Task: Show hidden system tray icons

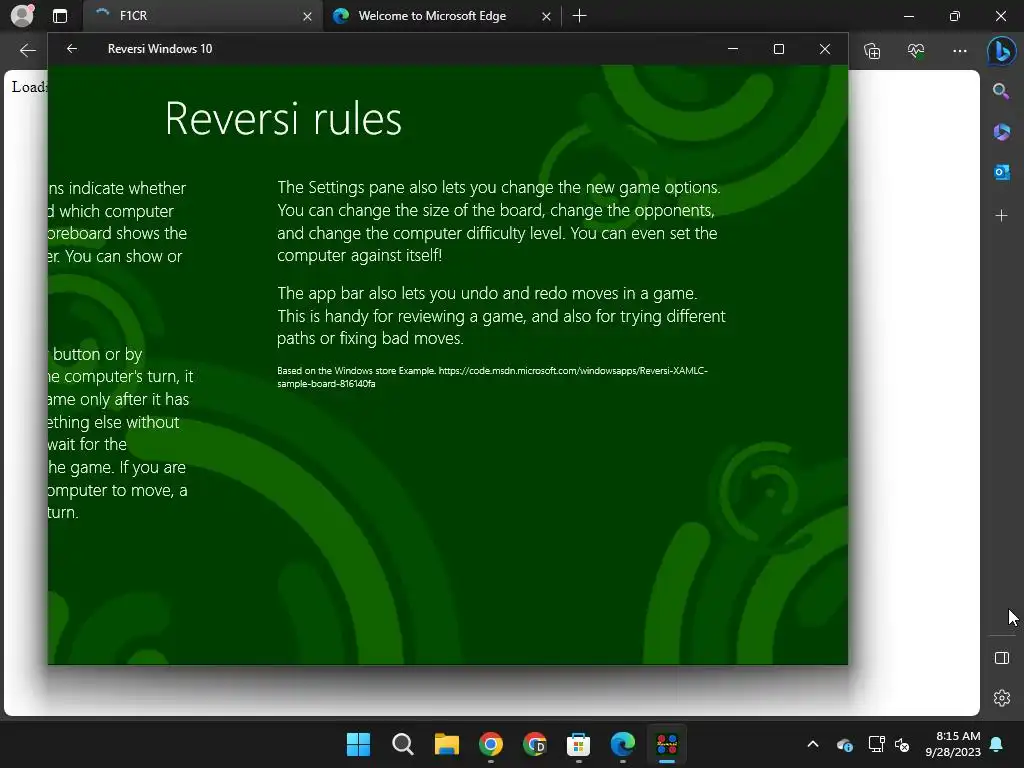Action: (813, 744)
